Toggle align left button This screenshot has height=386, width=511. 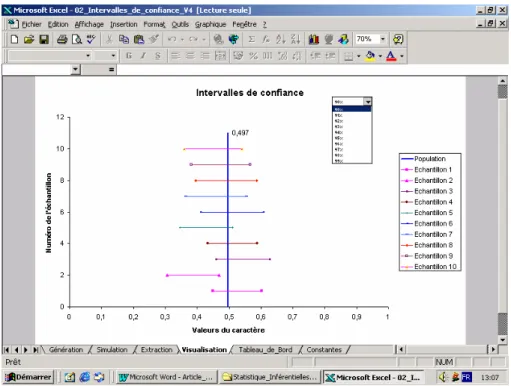(175, 56)
